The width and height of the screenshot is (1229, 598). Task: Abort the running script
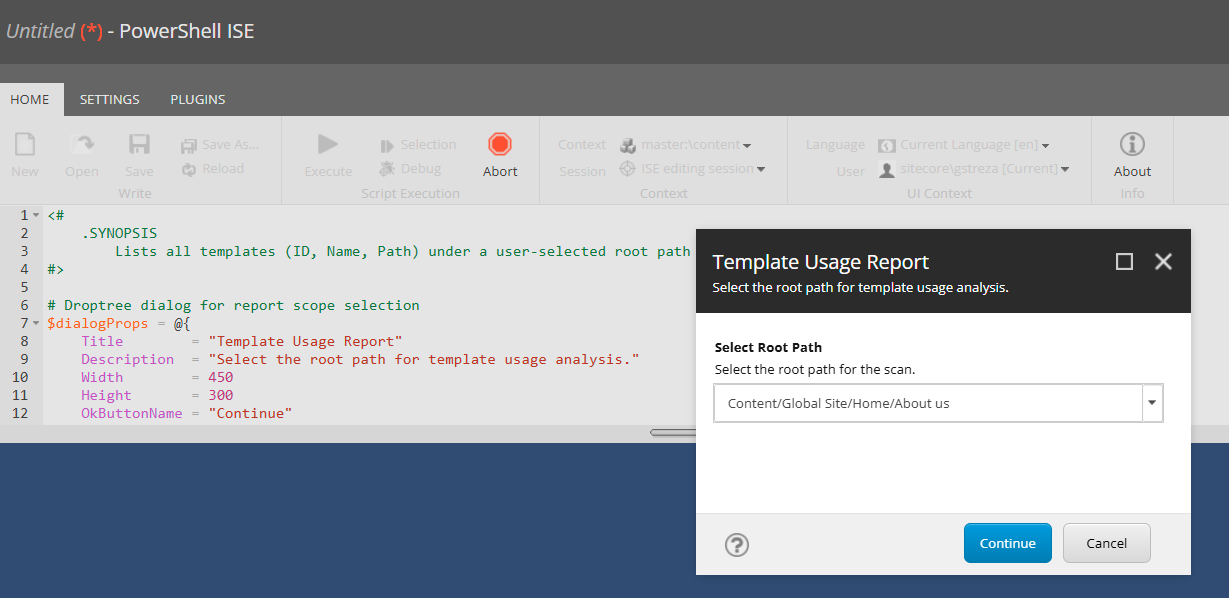pyautogui.click(x=500, y=145)
